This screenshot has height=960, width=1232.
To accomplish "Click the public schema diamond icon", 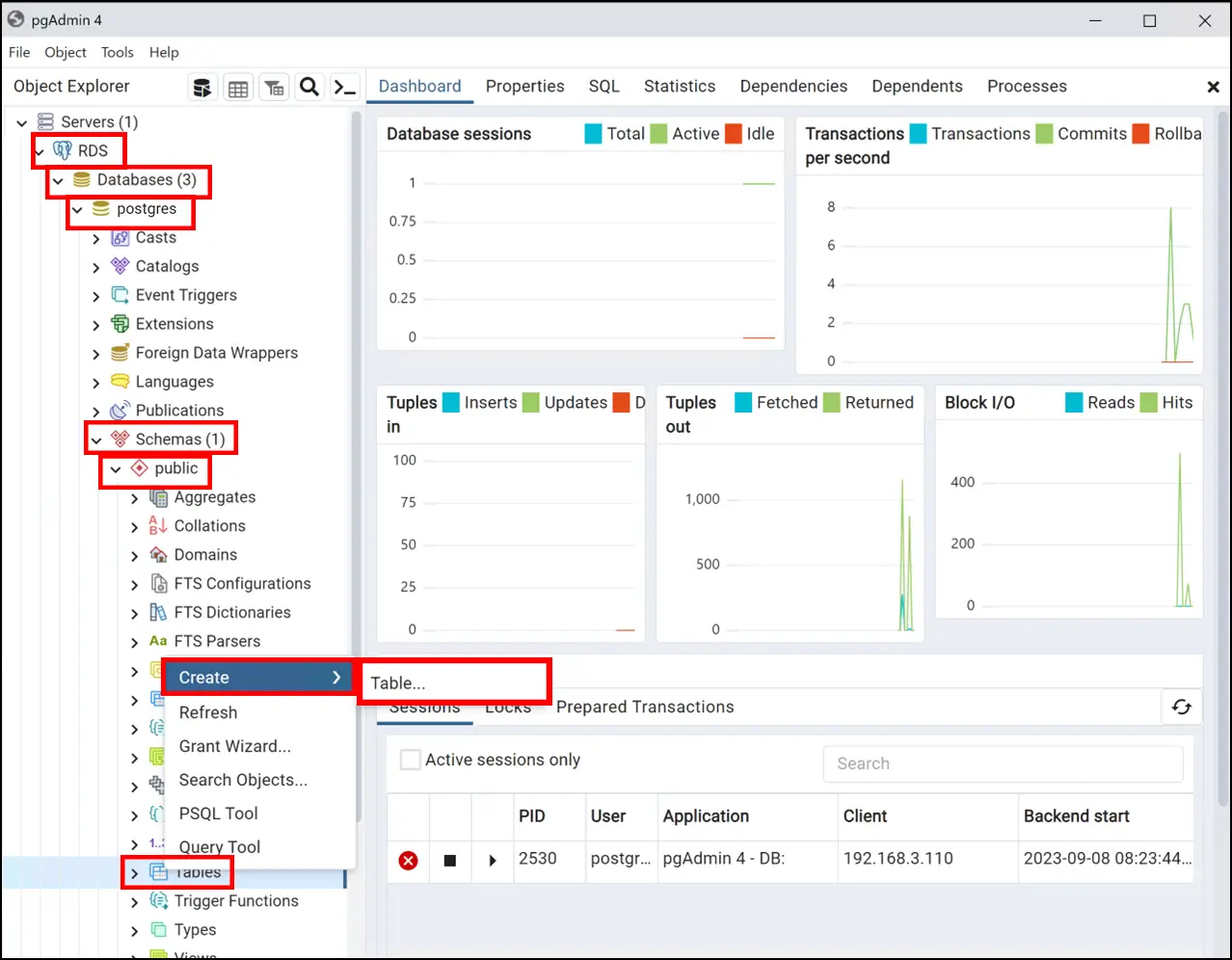I will [140, 468].
